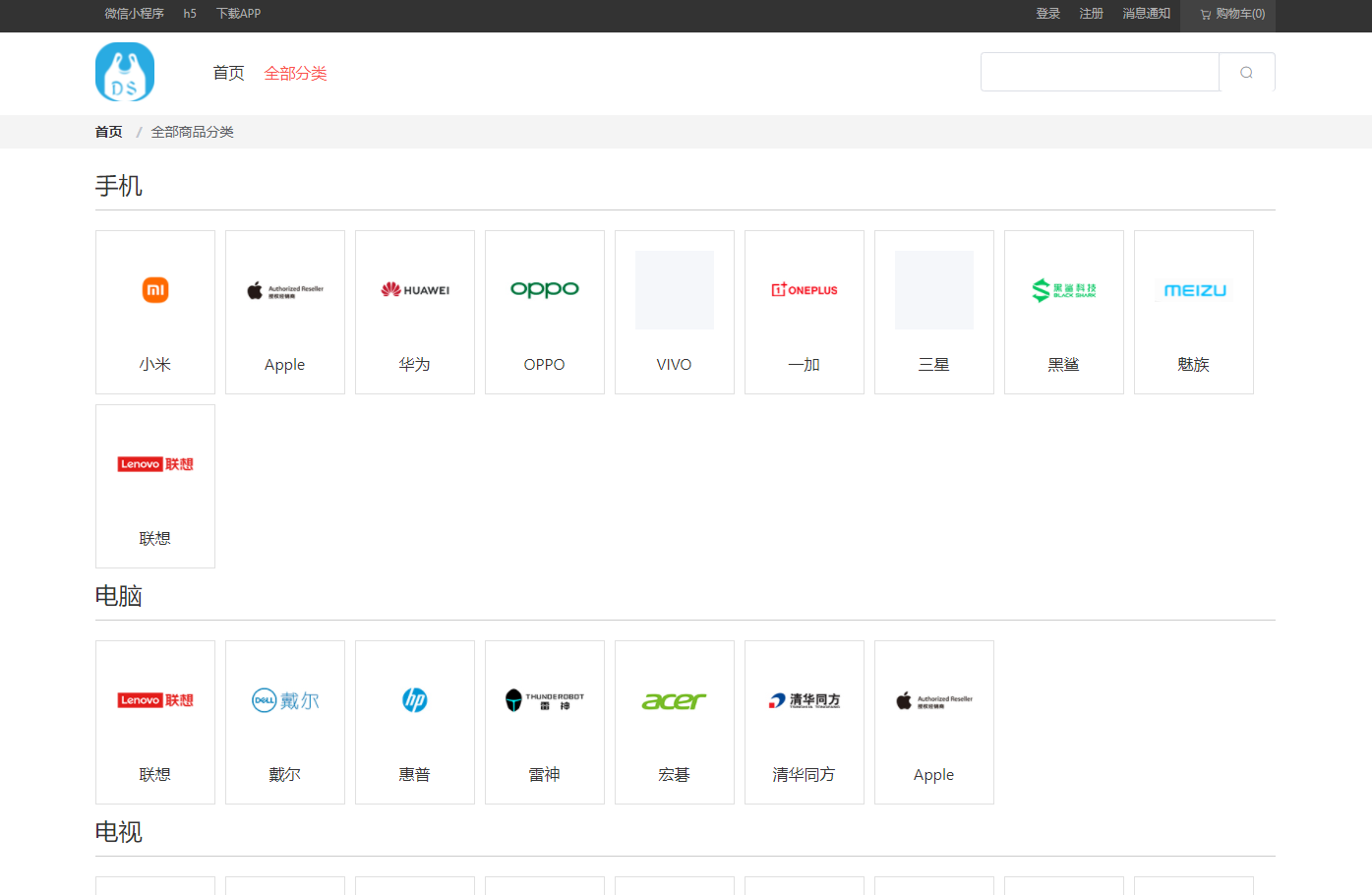This screenshot has height=895, width=1372.
Task: Select the Thunderobot 雷神 logo
Action: (545, 700)
